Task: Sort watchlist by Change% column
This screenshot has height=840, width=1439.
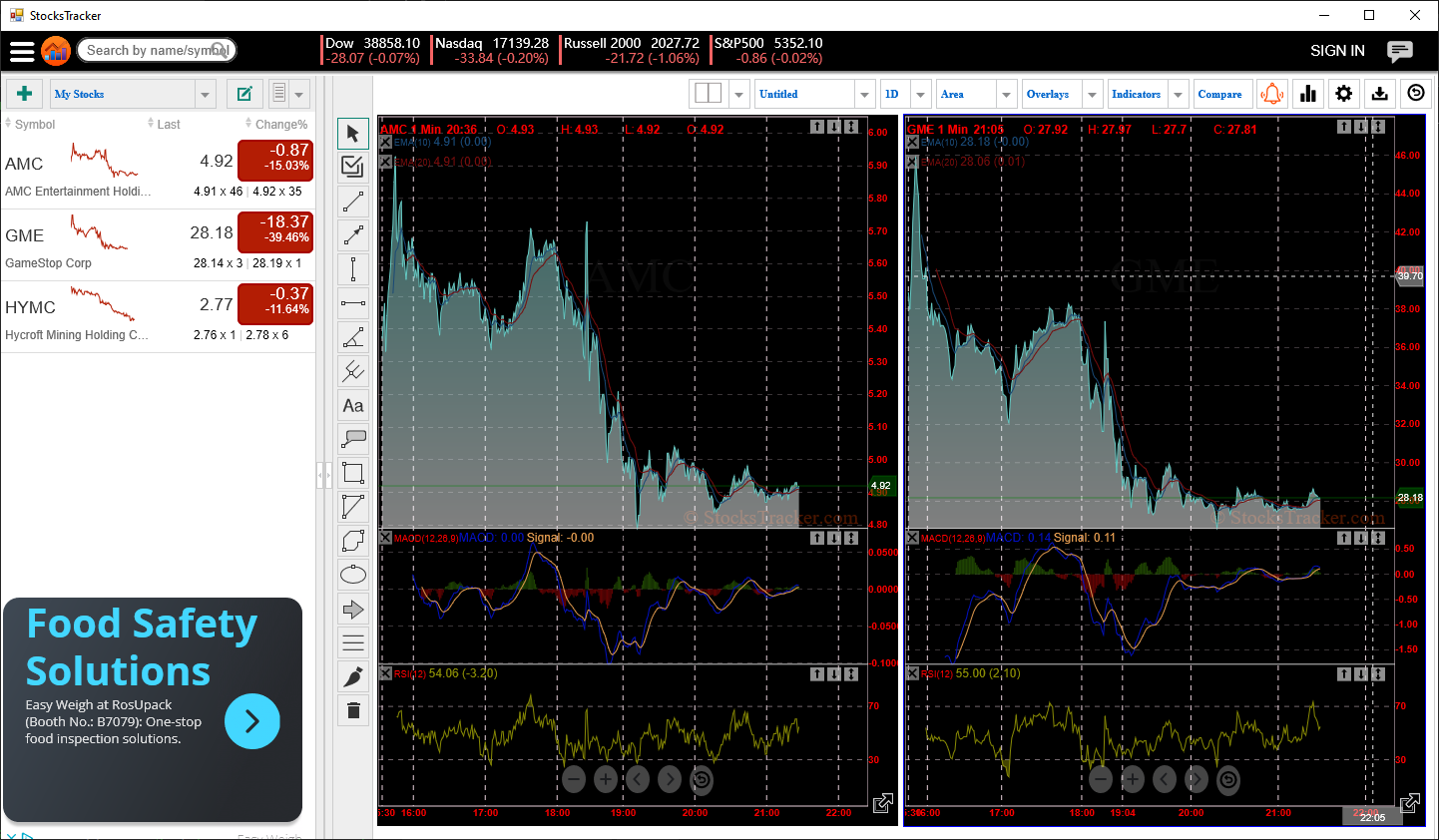Action: click(276, 125)
